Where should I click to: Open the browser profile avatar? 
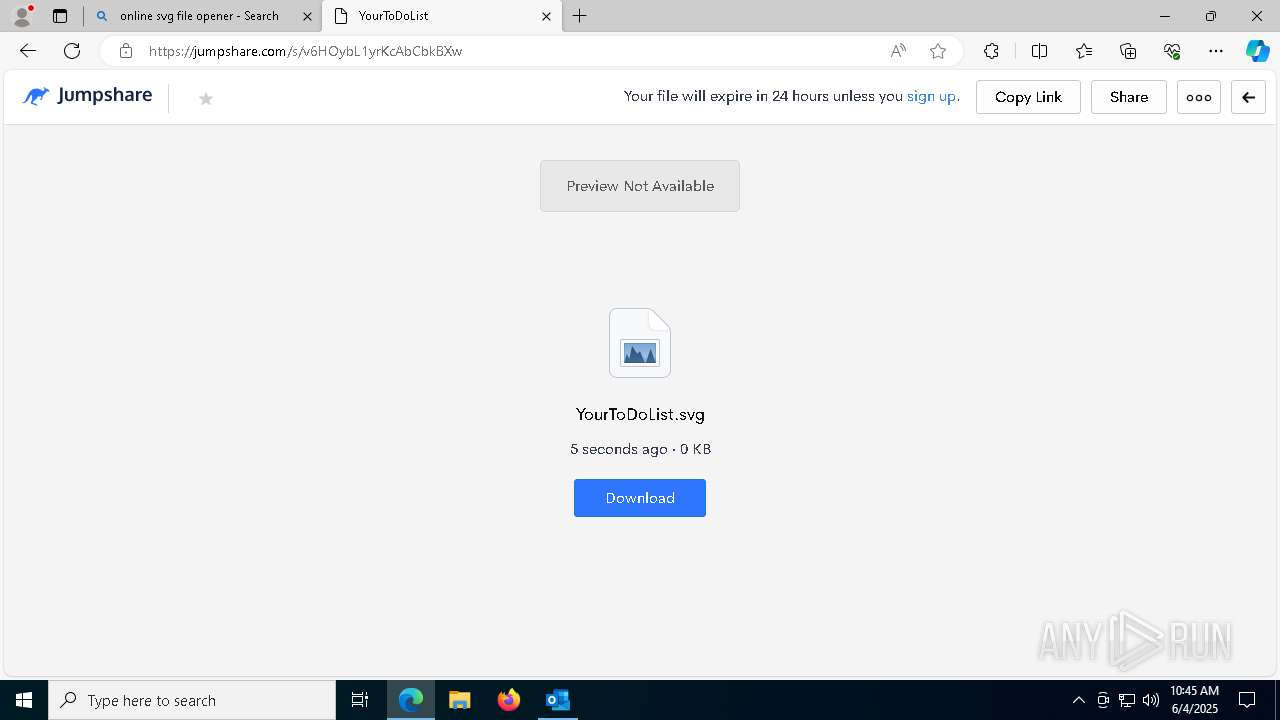click(21, 16)
